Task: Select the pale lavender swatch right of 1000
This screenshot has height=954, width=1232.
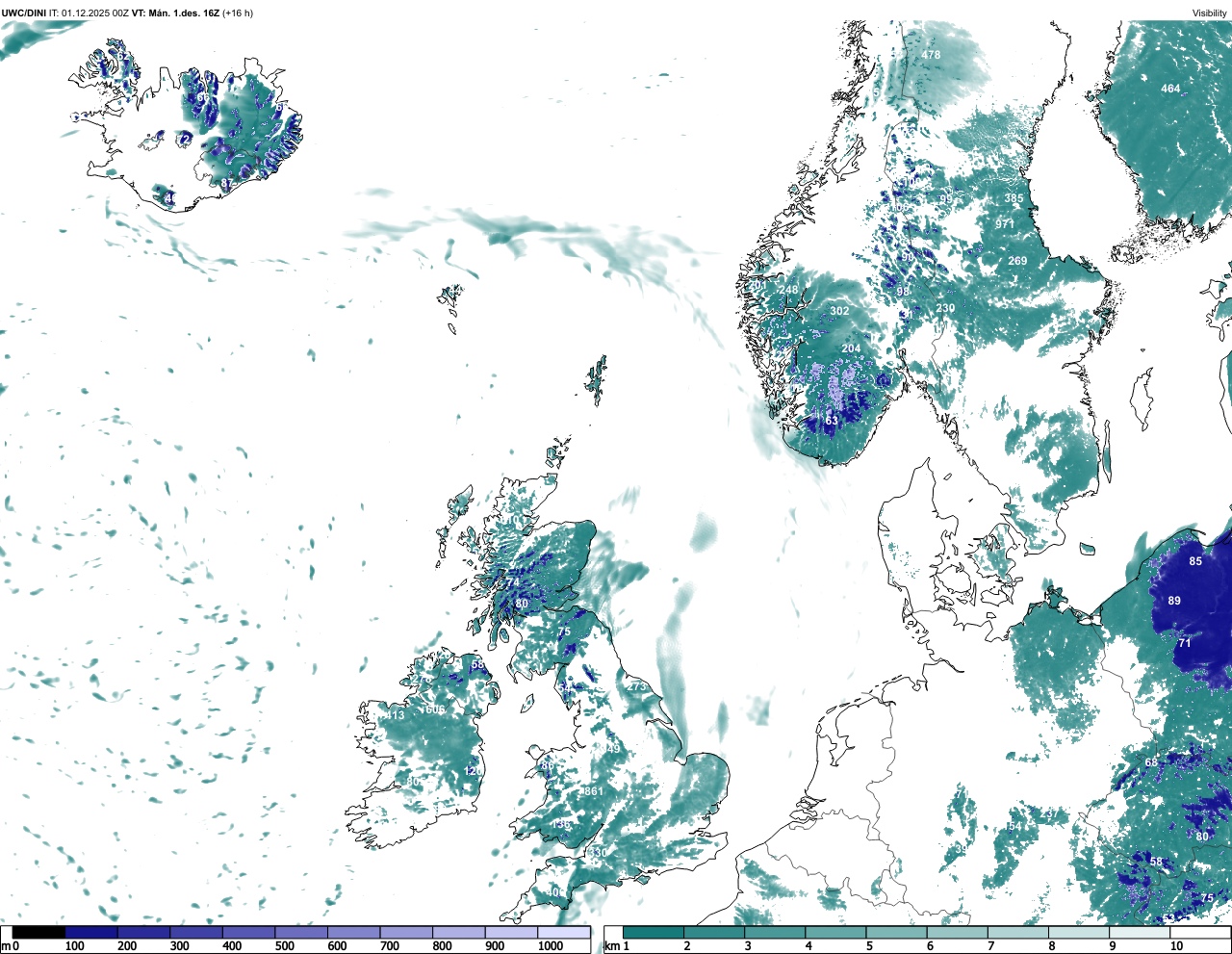Action: (x=564, y=932)
